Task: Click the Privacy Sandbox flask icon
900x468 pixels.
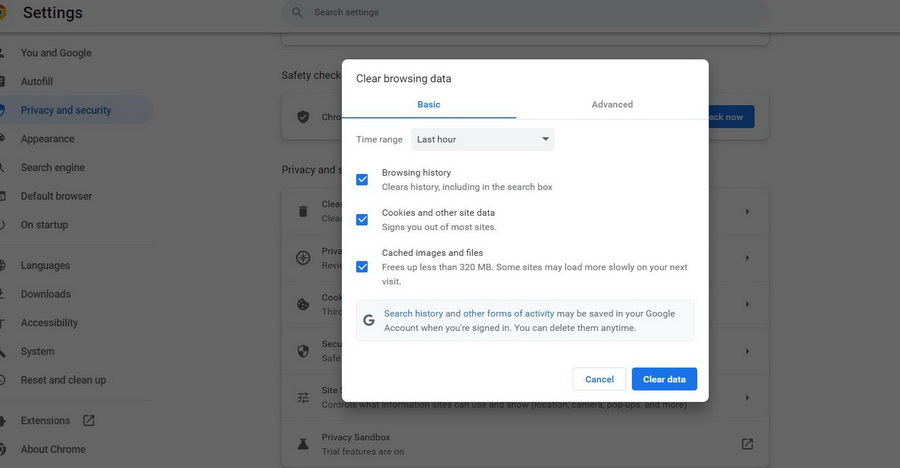Action: pos(303,443)
